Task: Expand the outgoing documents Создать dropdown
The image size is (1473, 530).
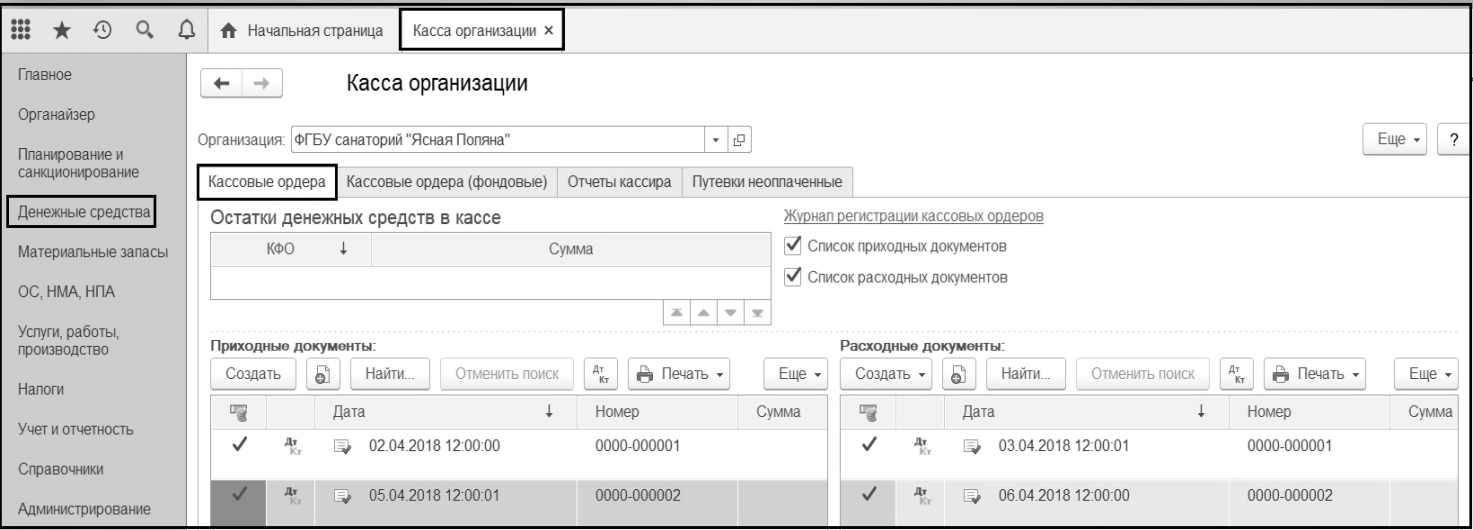Action: (x=895, y=374)
